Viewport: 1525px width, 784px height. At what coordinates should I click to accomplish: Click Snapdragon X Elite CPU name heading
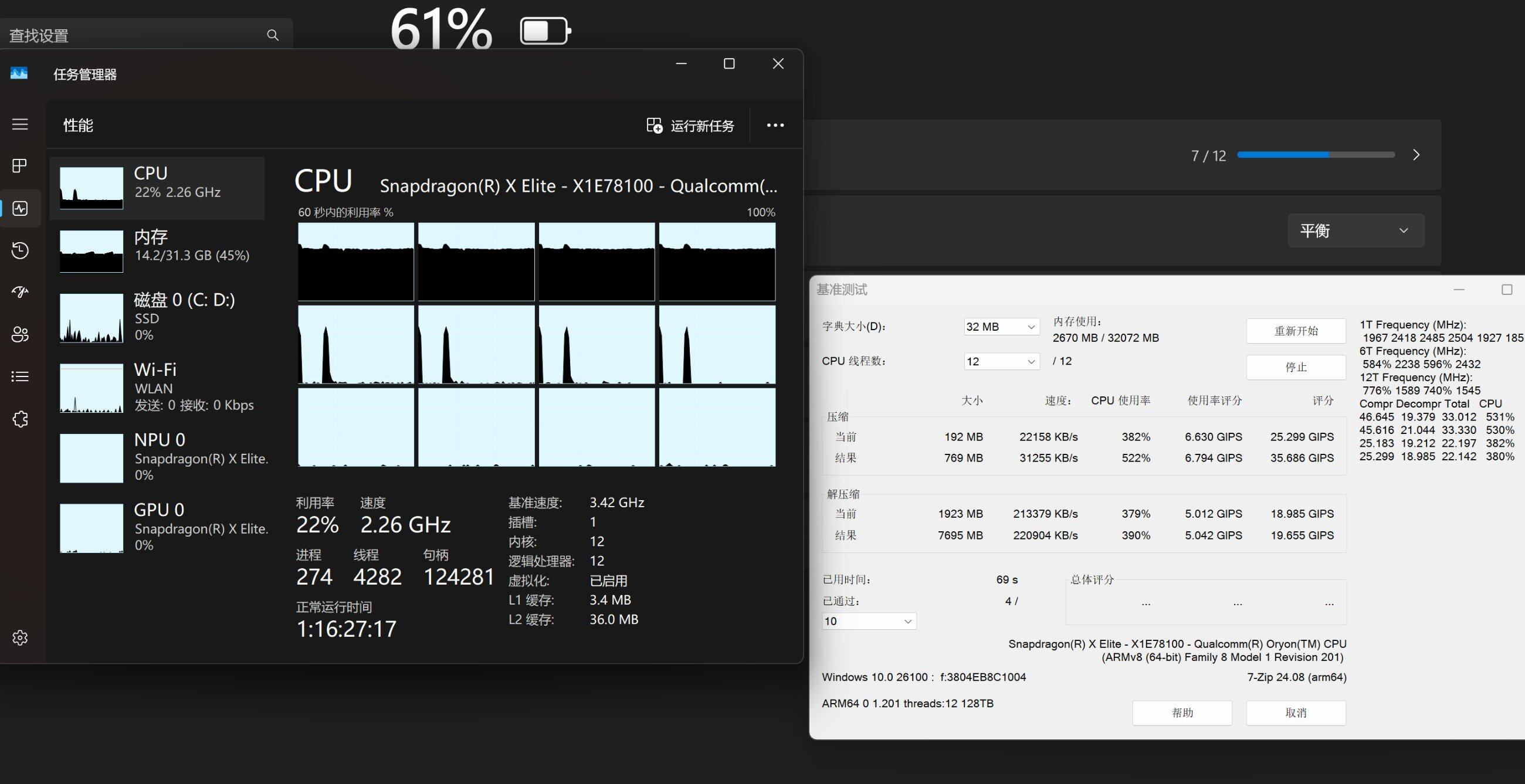tap(578, 186)
